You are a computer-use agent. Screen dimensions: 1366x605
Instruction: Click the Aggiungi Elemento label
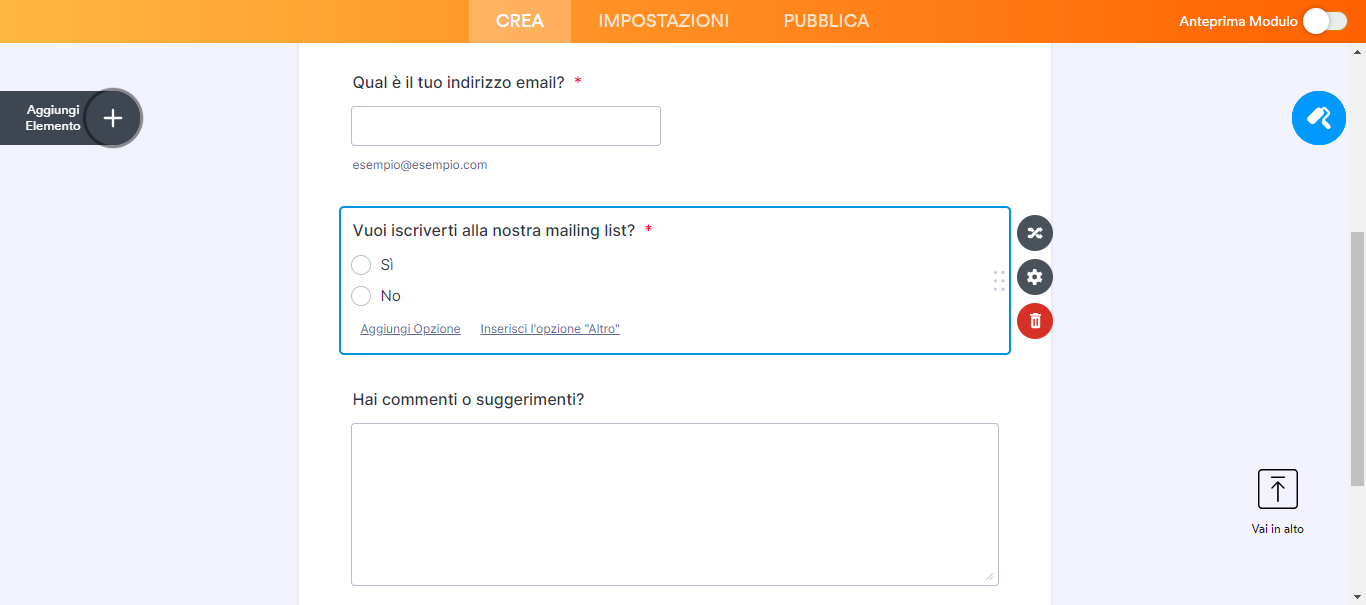(53, 118)
